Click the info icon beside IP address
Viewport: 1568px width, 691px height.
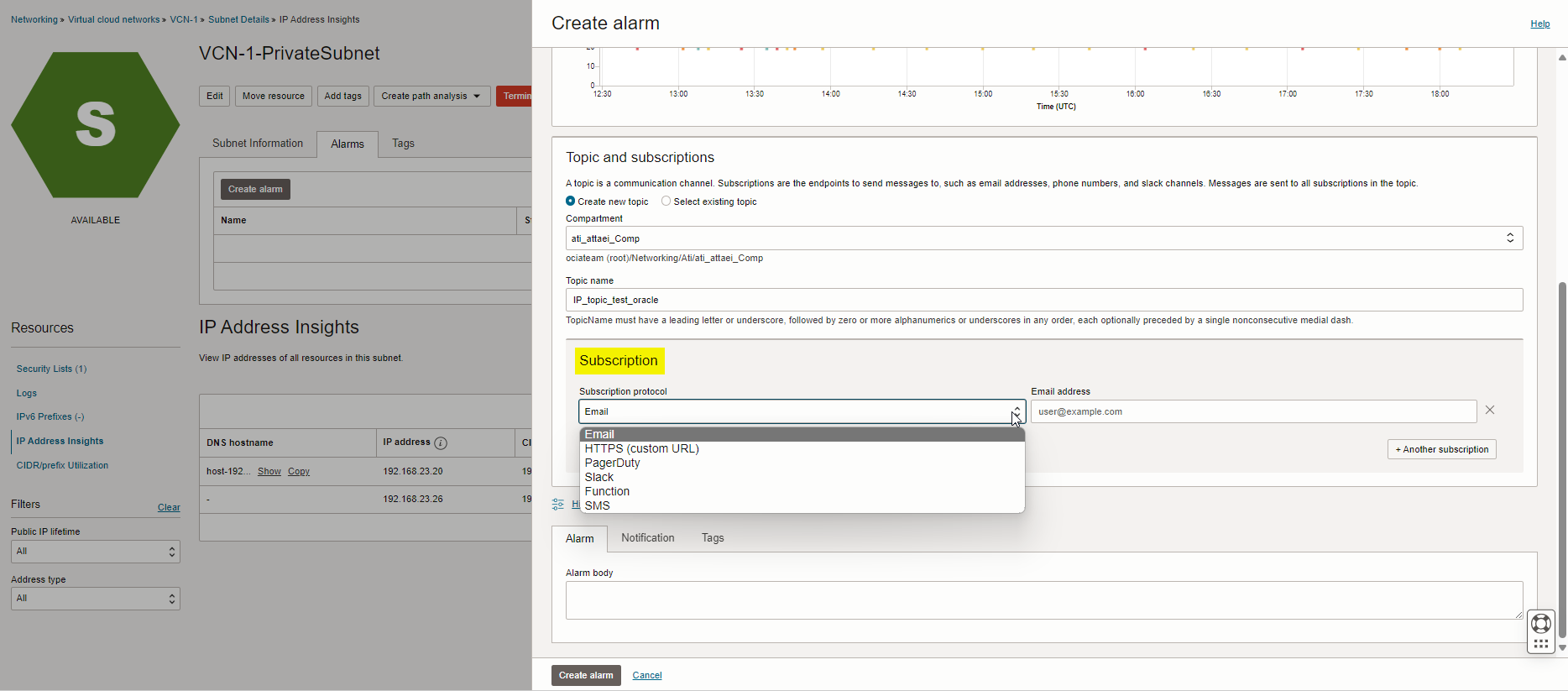click(441, 443)
